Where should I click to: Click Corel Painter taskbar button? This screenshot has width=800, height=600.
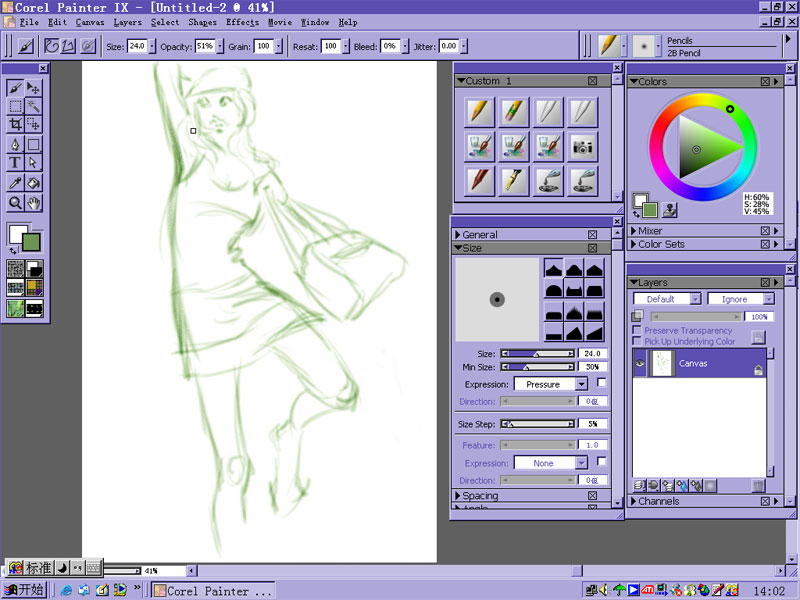[213, 591]
